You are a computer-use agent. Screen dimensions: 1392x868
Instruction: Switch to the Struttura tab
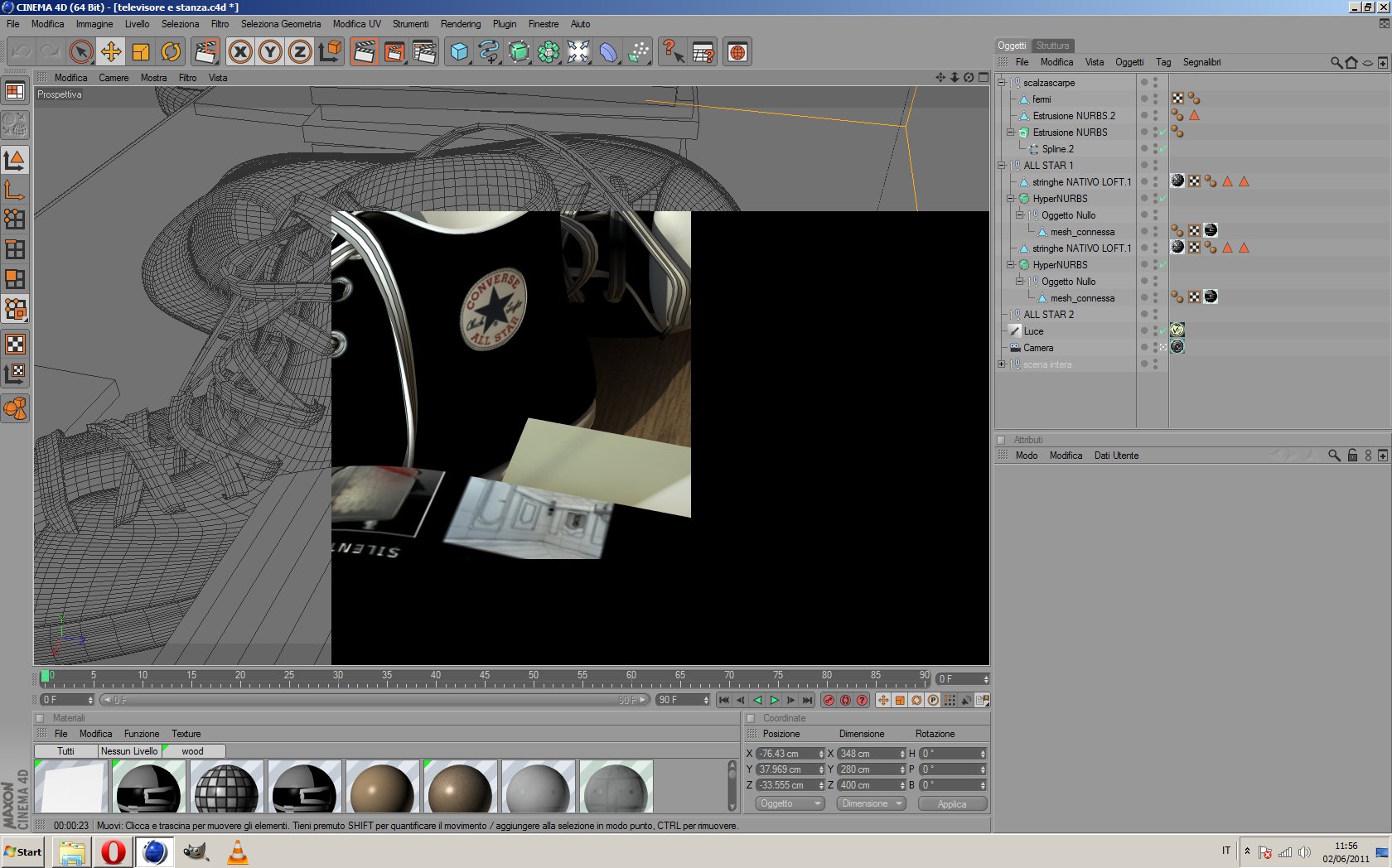click(x=1052, y=46)
